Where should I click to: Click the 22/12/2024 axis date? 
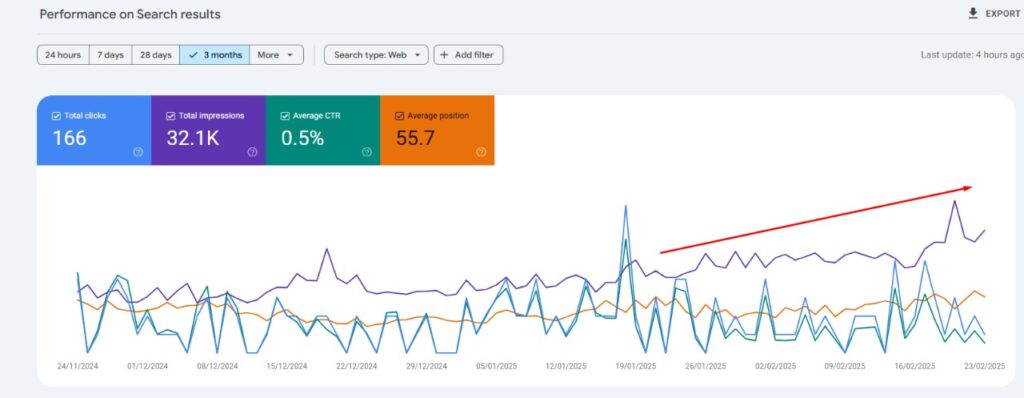pyautogui.click(x=357, y=366)
